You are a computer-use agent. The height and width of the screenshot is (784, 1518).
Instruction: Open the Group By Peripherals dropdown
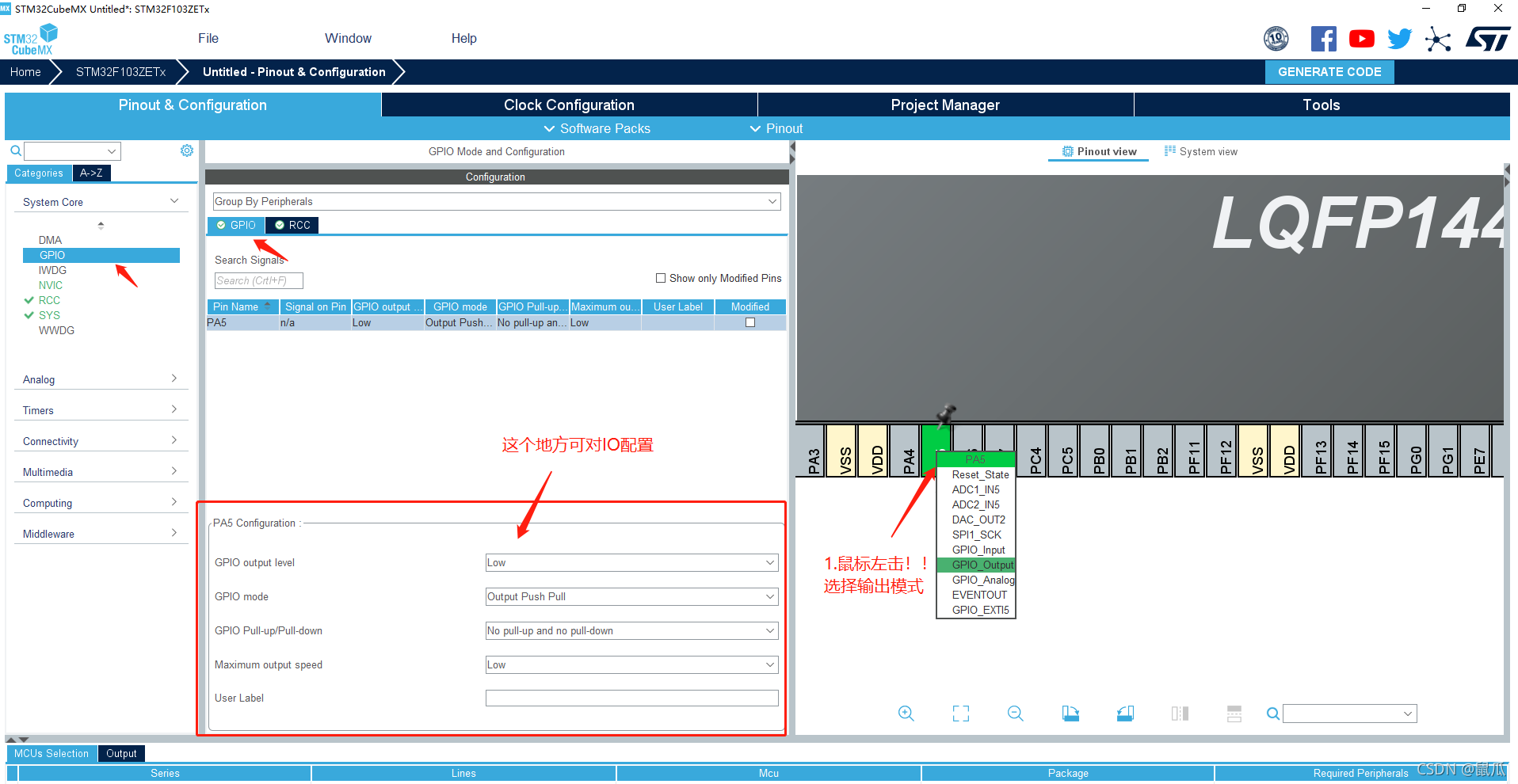pyautogui.click(x=497, y=201)
